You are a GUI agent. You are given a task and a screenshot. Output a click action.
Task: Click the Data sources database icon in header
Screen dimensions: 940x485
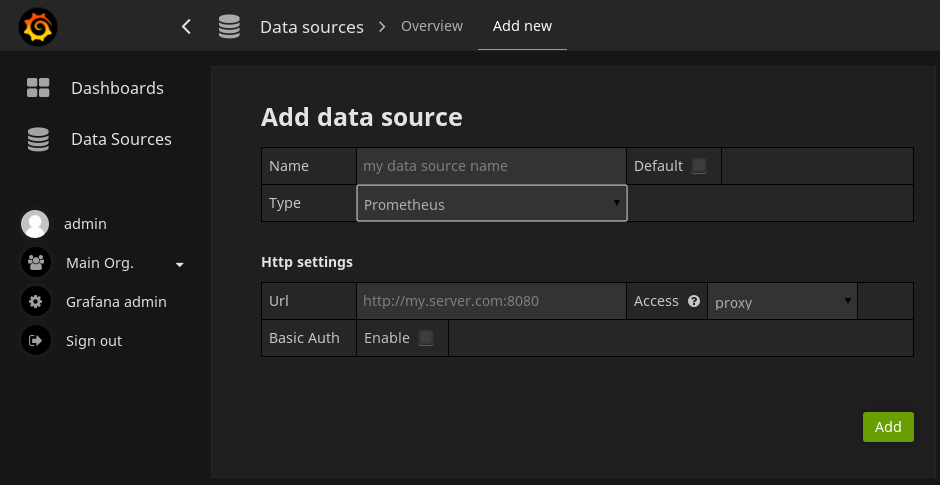[x=229, y=27]
